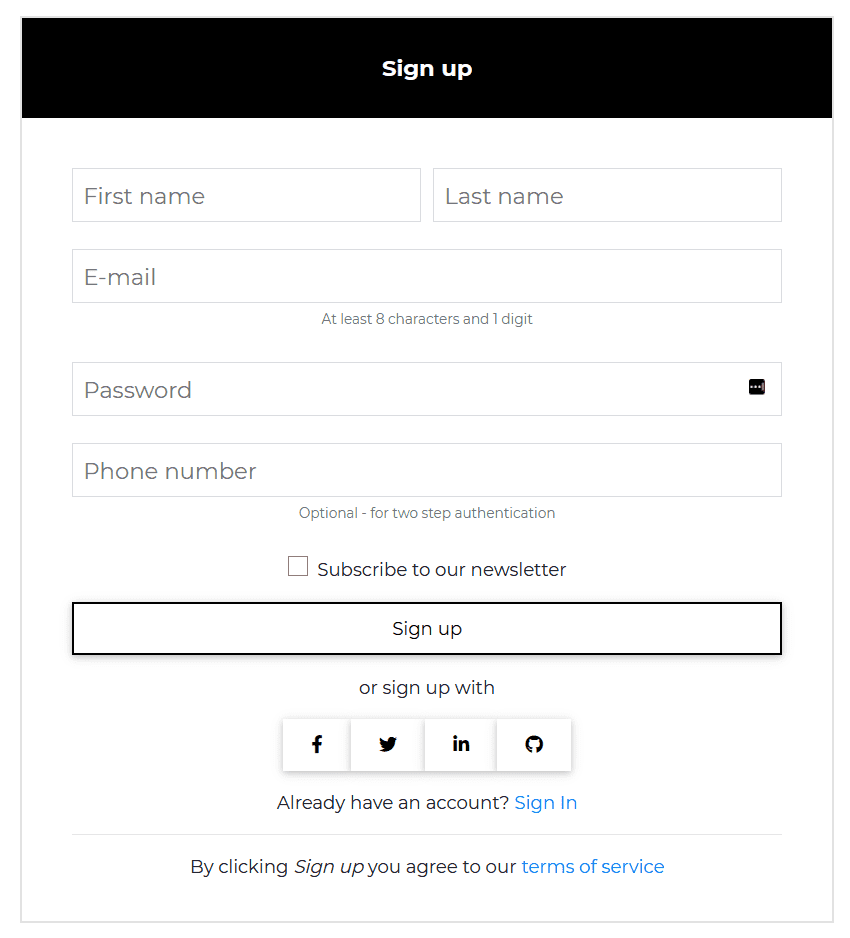850x938 pixels.
Task: Follow the Sign In link
Action: pos(545,803)
